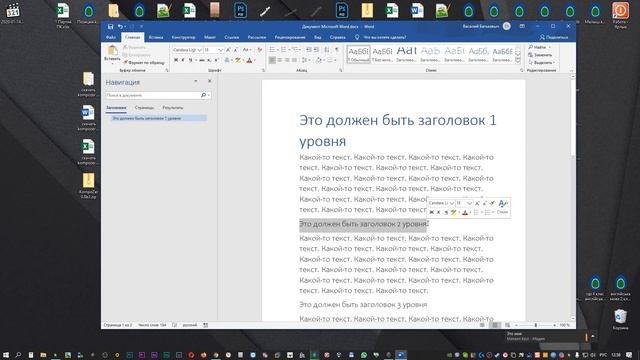This screenshot has width=640, height=360.
Task: Click the Найти (Find) button
Action: [x=539, y=47]
